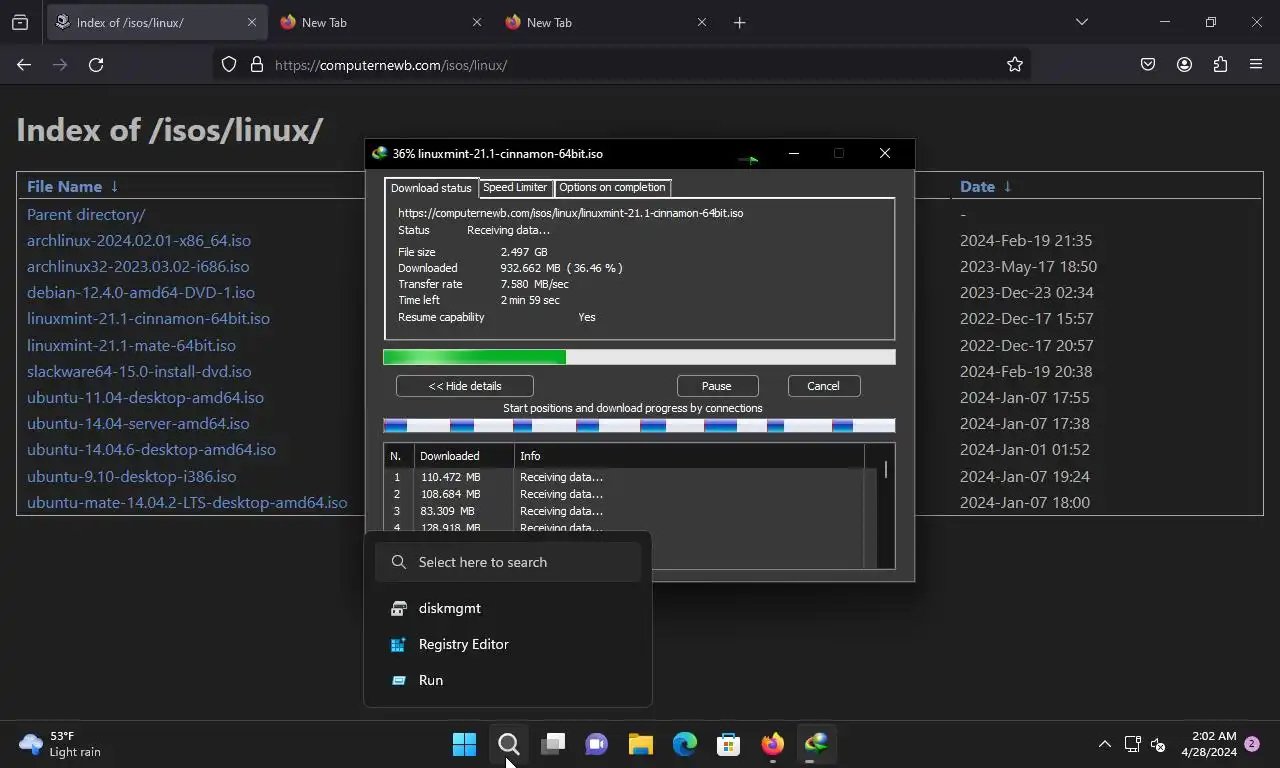Click the taskbar Search magnifier icon
1280x768 pixels.
[508, 744]
